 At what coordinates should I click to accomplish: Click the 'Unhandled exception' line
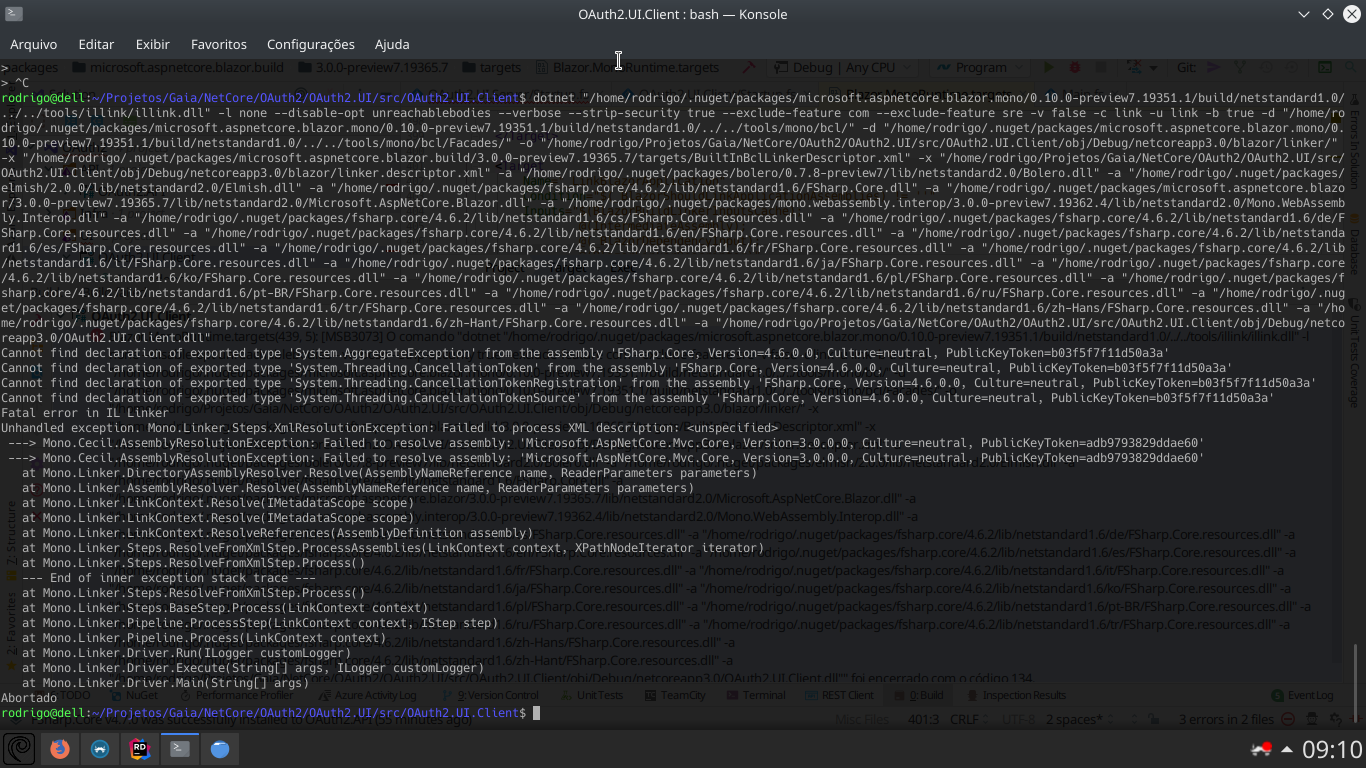(389, 428)
